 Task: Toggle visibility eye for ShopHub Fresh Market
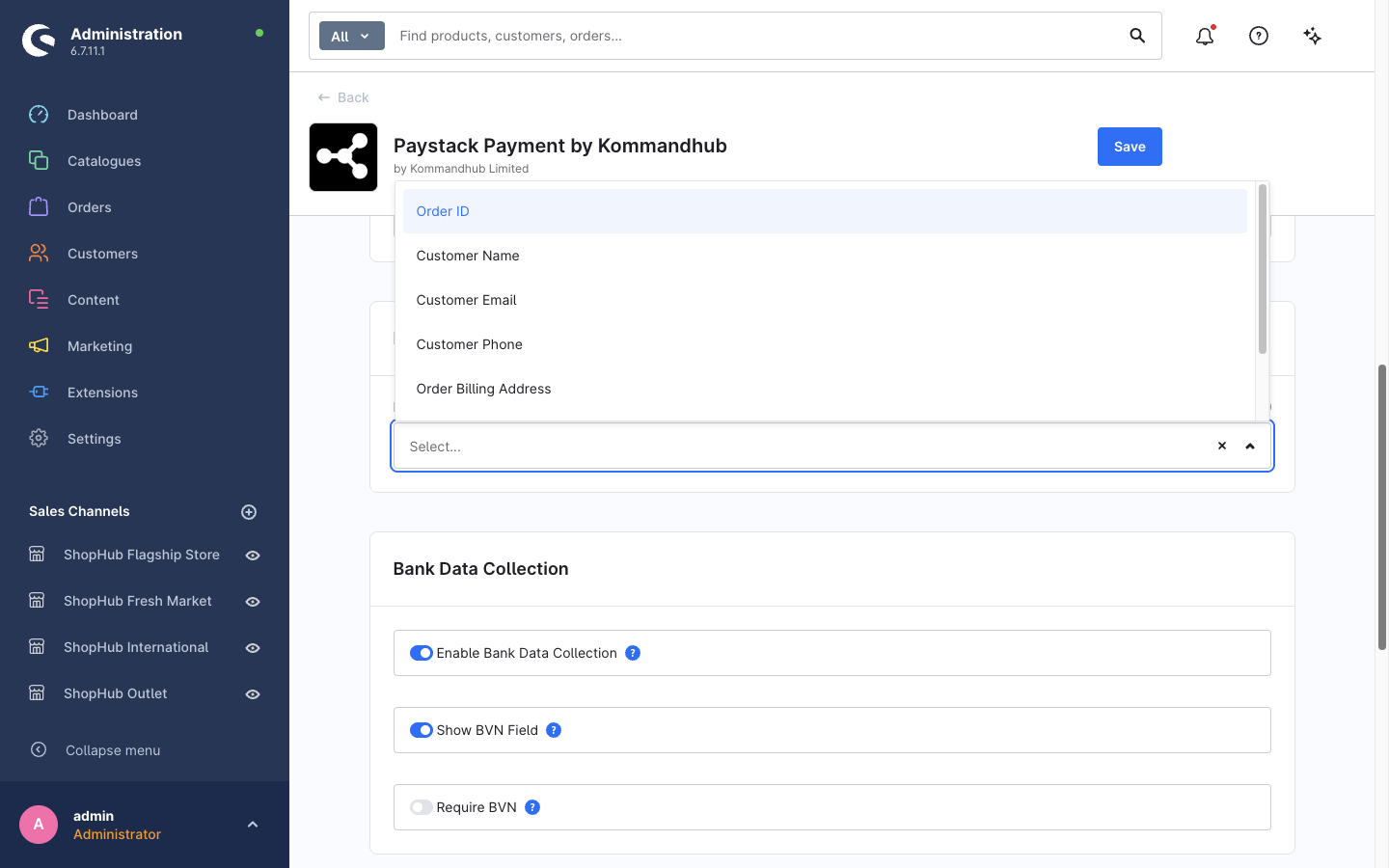pyautogui.click(x=253, y=602)
